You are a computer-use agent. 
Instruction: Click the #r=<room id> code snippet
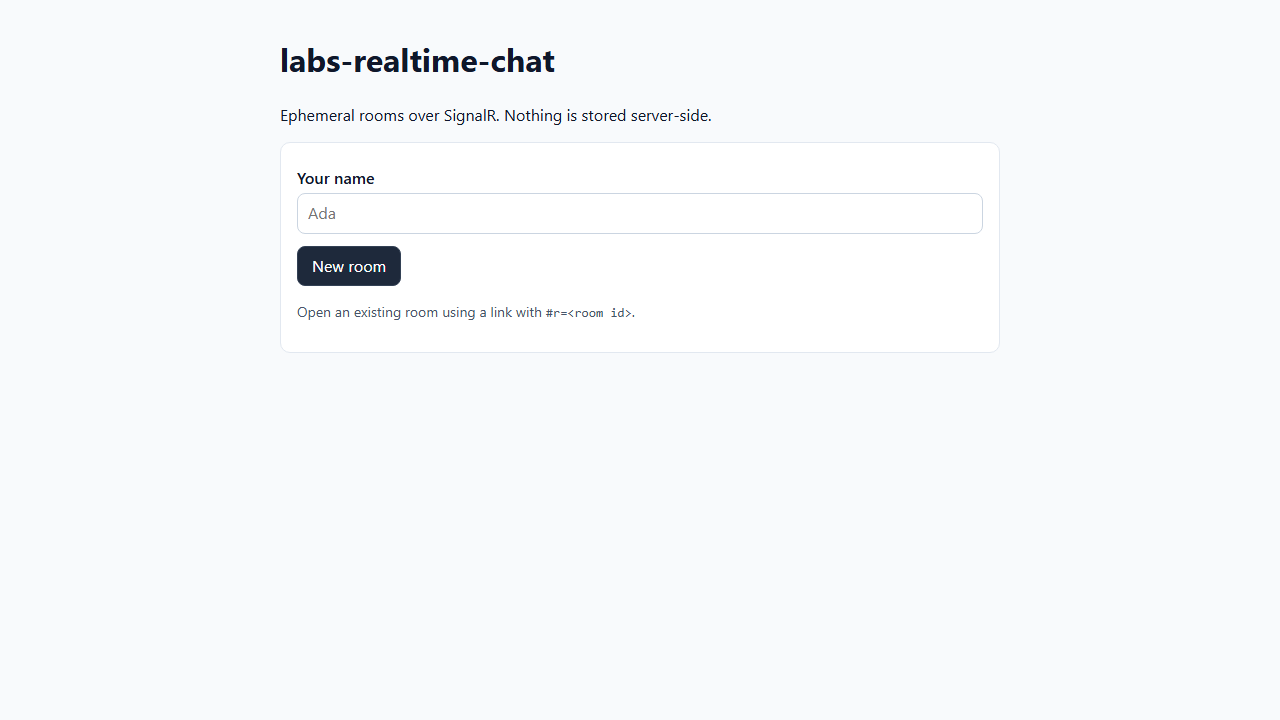pyautogui.click(x=589, y=312)
